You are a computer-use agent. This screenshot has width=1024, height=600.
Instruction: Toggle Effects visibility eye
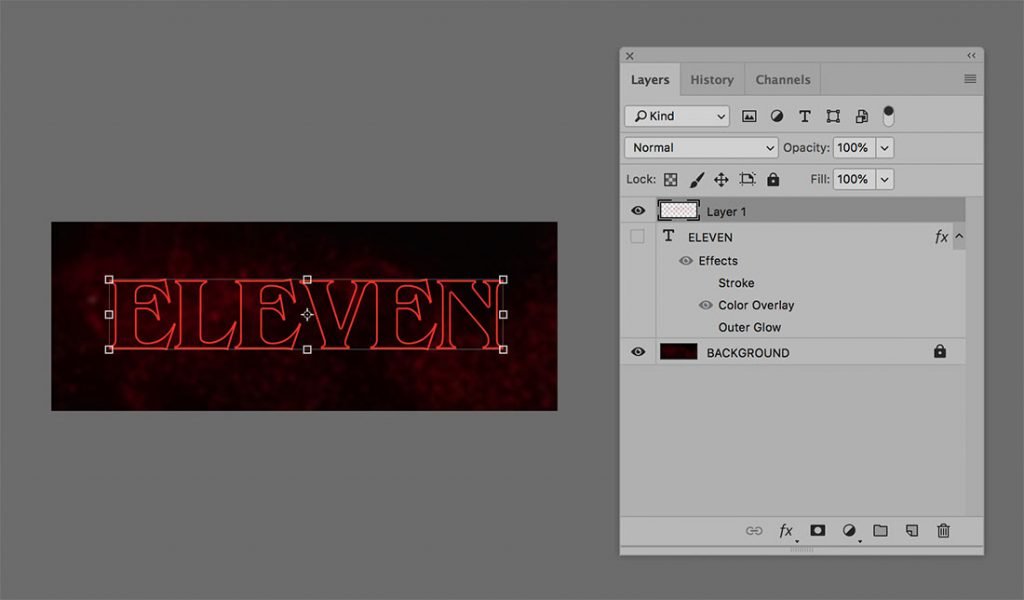pos(685,261)
